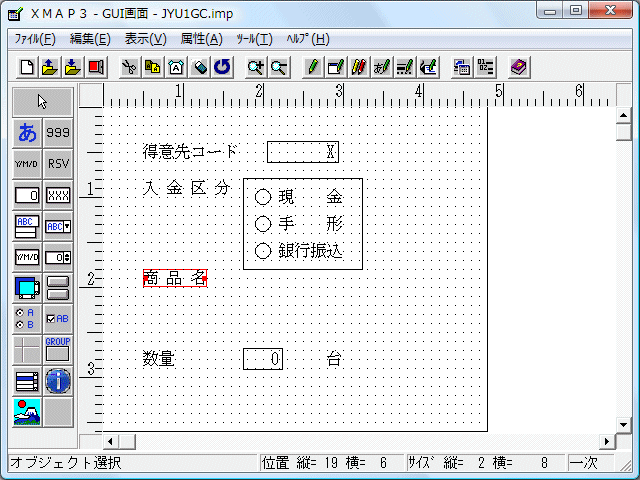Click the blue undo arrow icon
This screenshot has height=480, width=640.
222,67
